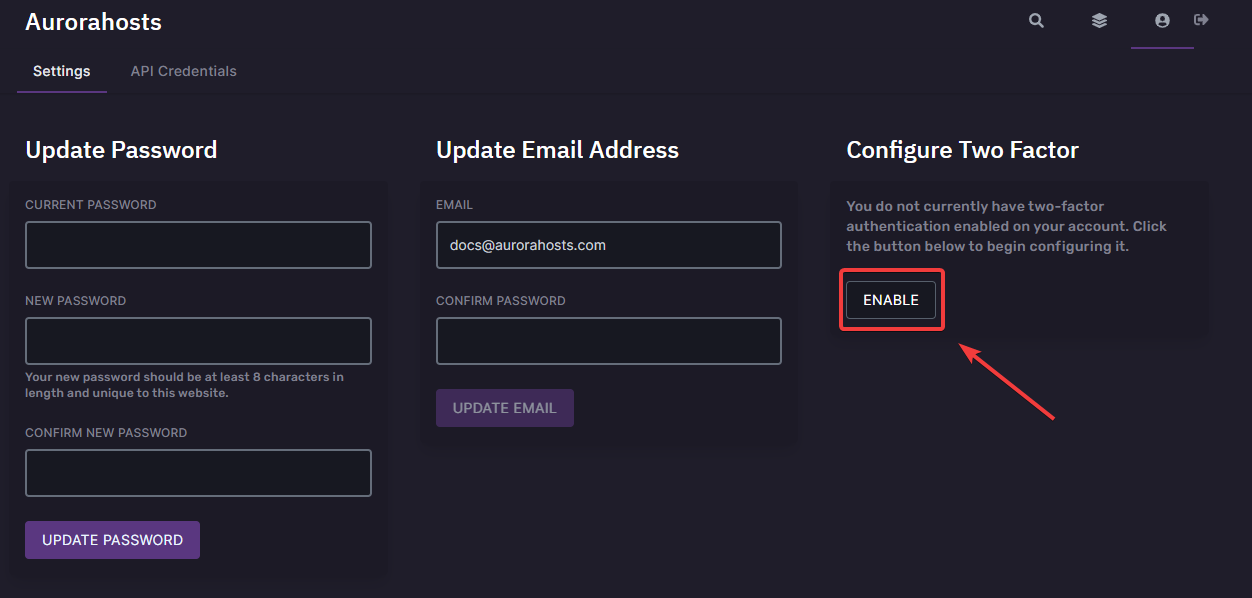Click the account user icon
Image resolution: width=1252 pixels, height=598 pixels.
[x=1162, y=21]
